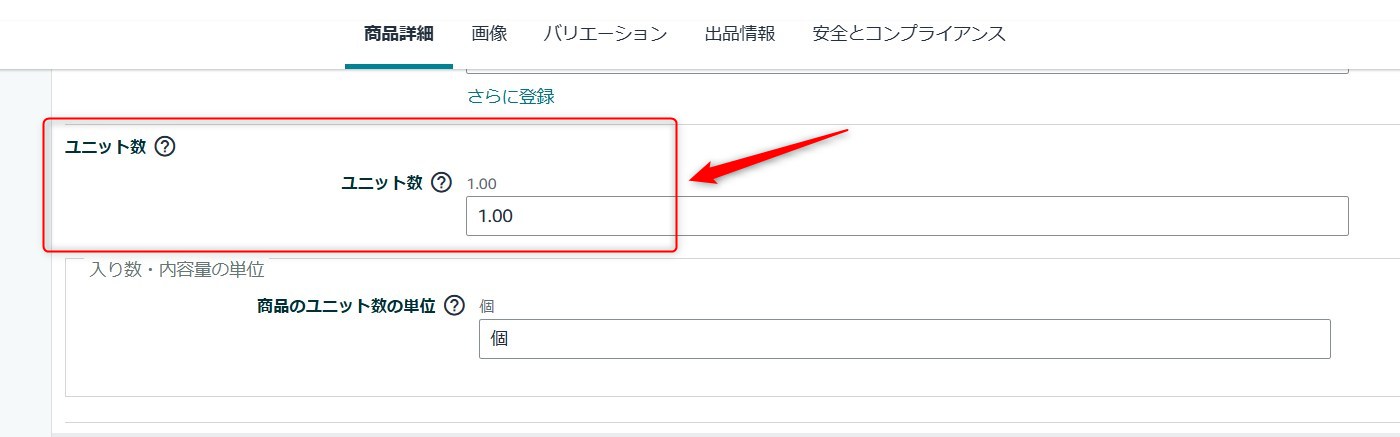Click the red arrow annotation

pos(768,157)
